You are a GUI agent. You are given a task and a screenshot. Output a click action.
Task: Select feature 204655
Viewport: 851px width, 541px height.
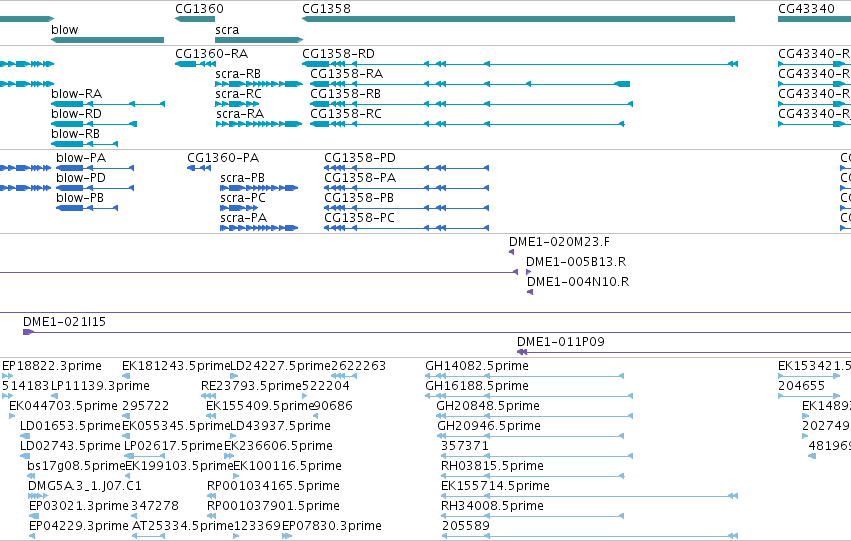(x=809, y=396)
